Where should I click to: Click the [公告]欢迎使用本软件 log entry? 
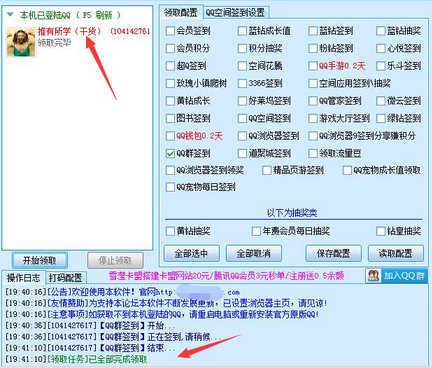click(x=123, y=292)
